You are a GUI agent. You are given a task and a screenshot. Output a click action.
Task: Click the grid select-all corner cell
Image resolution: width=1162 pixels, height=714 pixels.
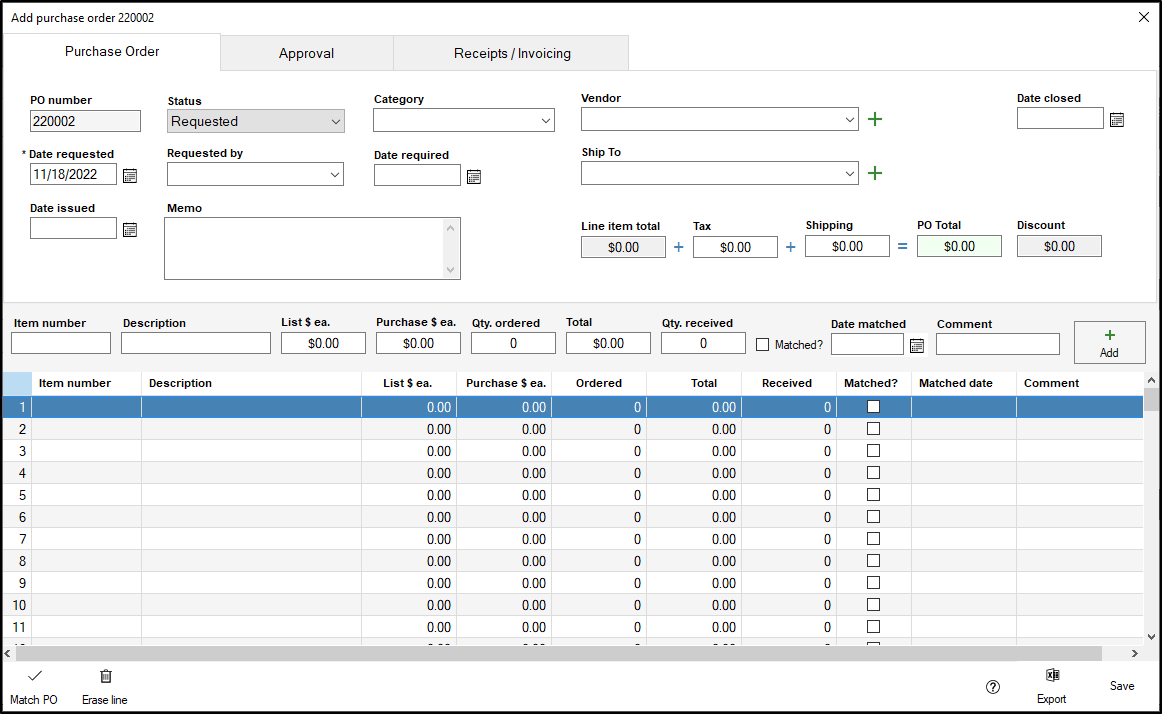(x=18, y=383)
